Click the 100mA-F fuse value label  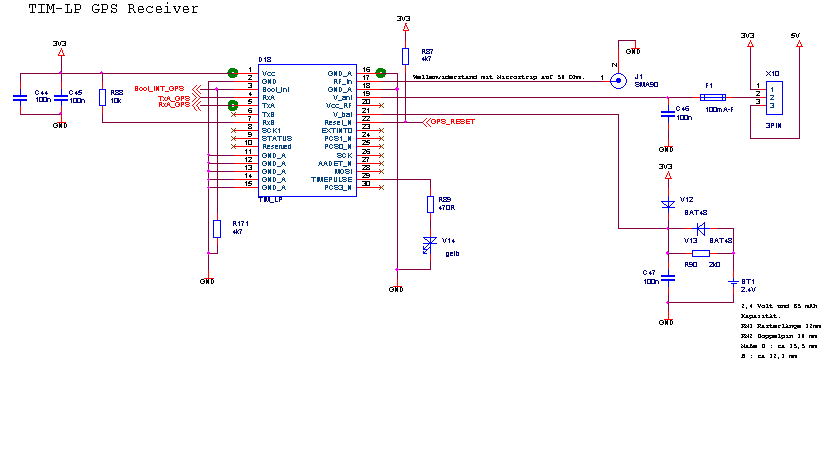pyautogui.click(x=719, y=110)
